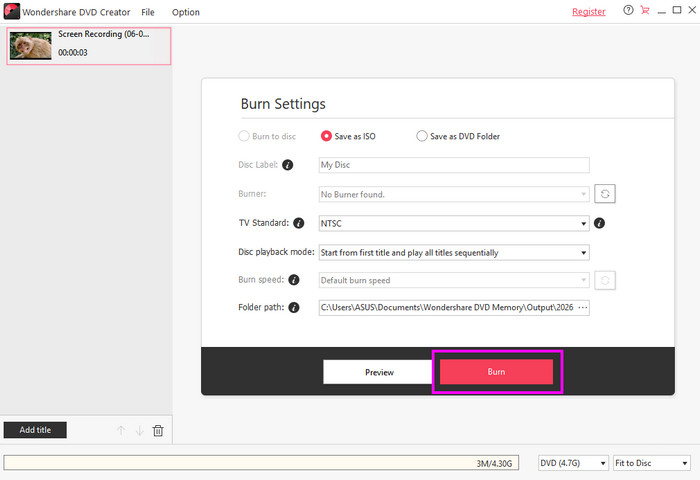This screenshot has height=480, width=700.
Task: Click the Burn Settings heading
Action: pos(283,104)
